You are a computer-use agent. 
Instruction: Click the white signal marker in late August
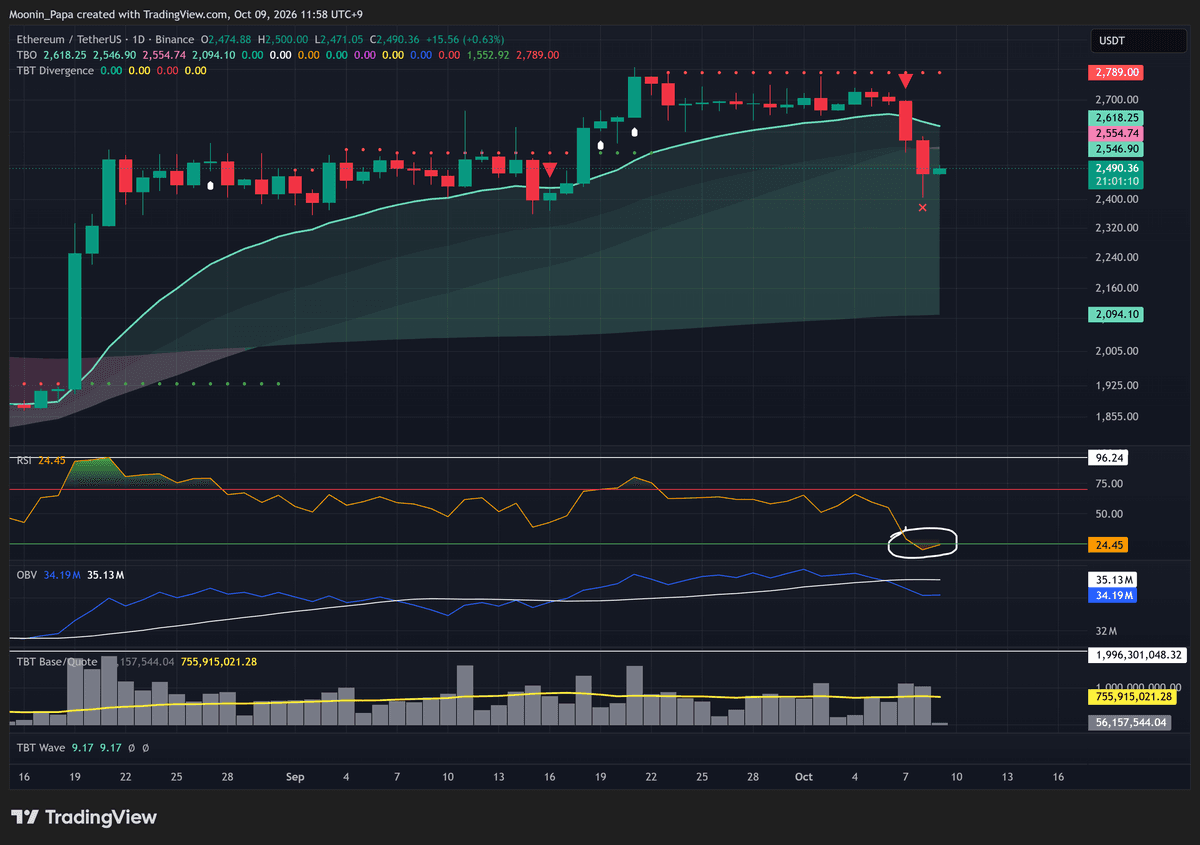coord(210,185)
